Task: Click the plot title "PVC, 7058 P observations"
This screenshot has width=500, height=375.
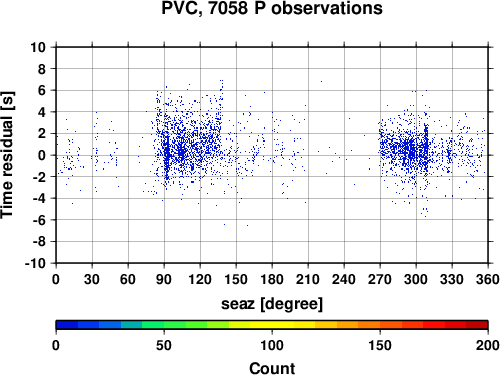Action: [272, 8]
